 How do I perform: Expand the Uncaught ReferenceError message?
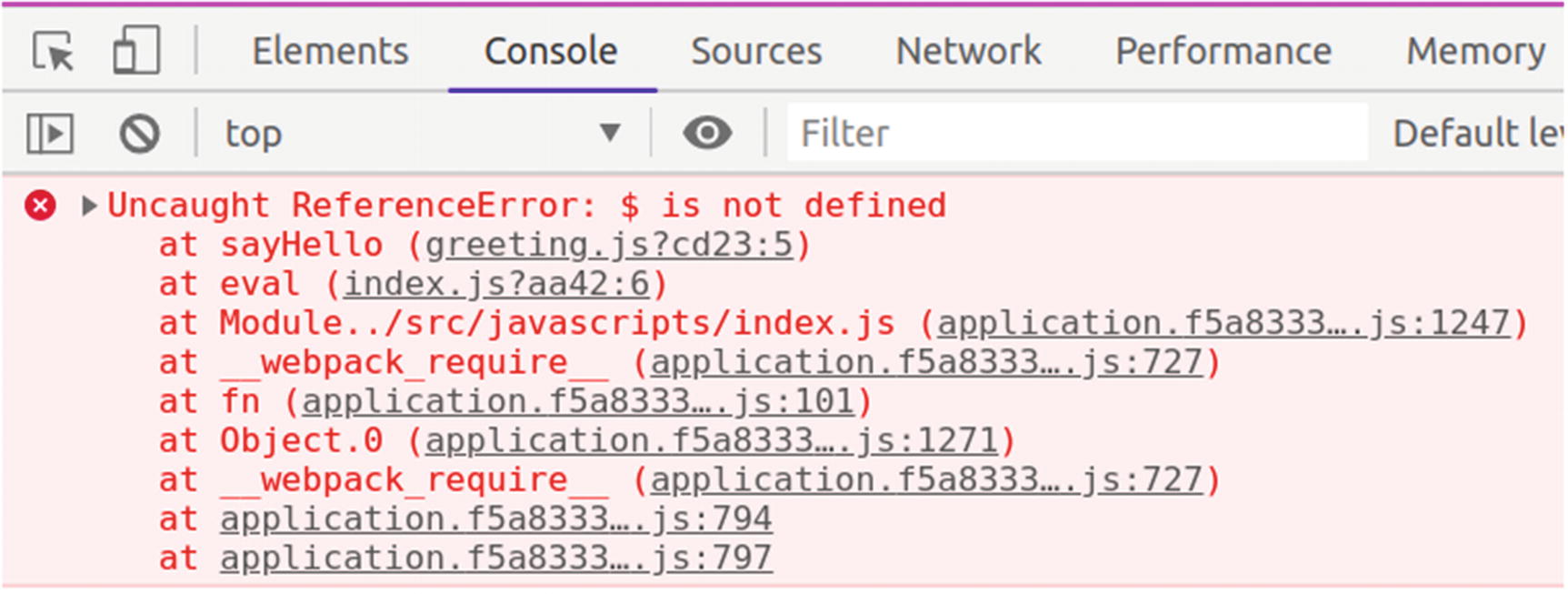click(89, 206)
